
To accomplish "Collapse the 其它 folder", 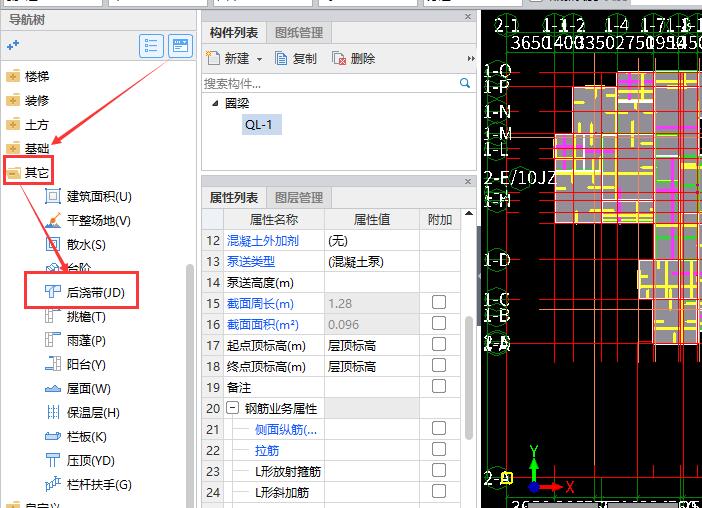I will [13, 172].
